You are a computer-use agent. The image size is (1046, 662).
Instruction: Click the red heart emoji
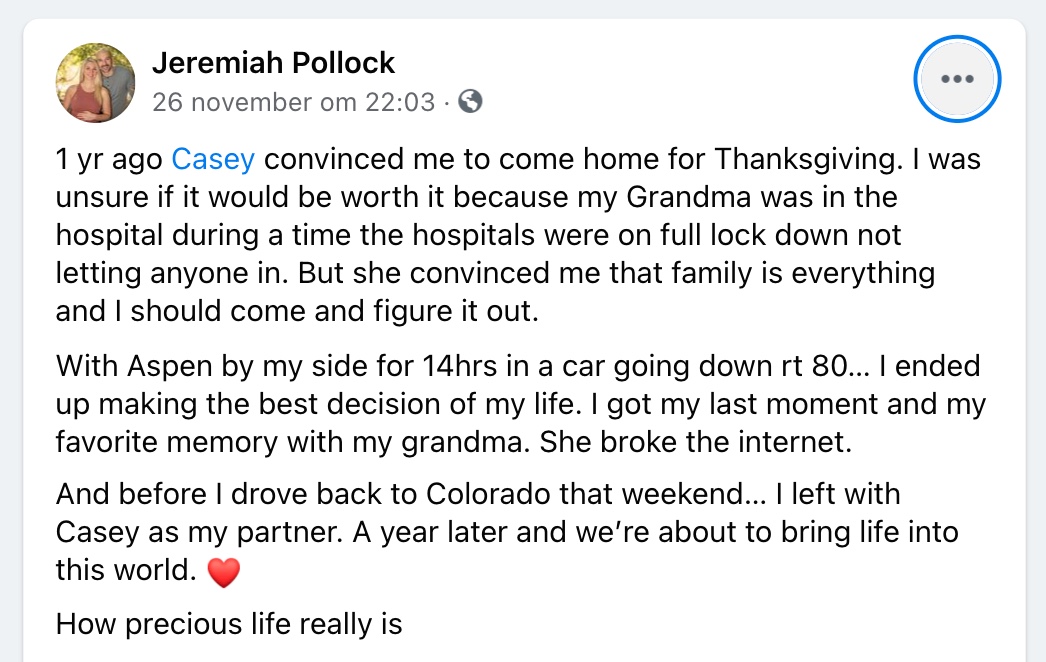[x=223, y=572]
